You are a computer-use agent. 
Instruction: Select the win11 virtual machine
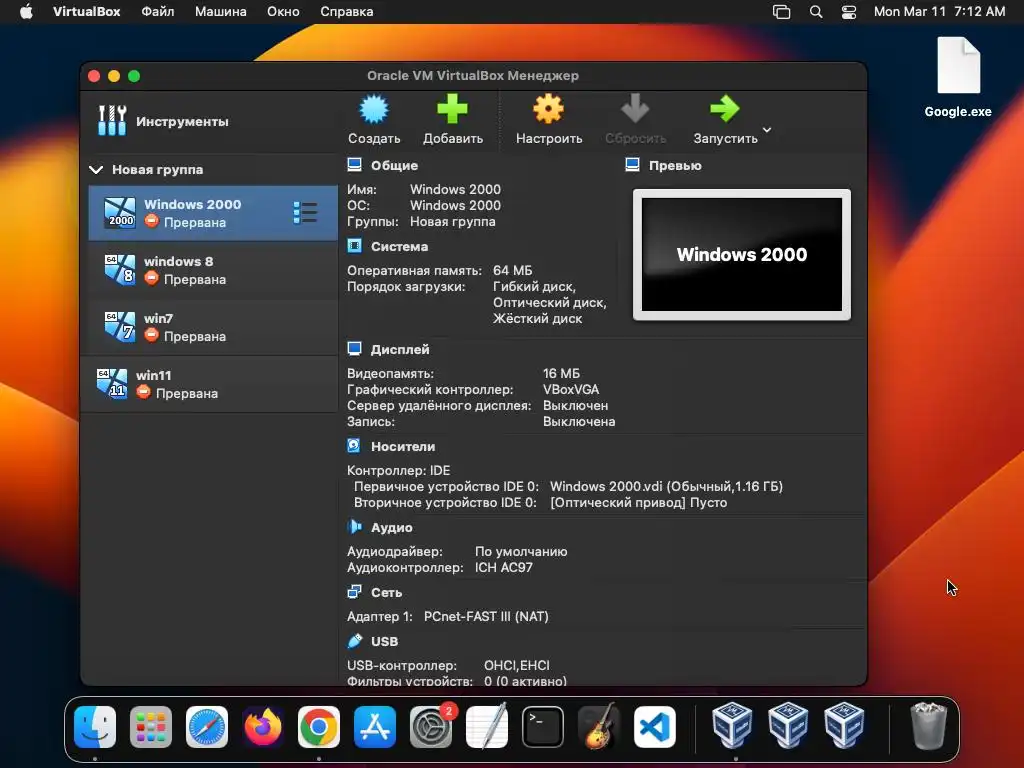point(209,384)
